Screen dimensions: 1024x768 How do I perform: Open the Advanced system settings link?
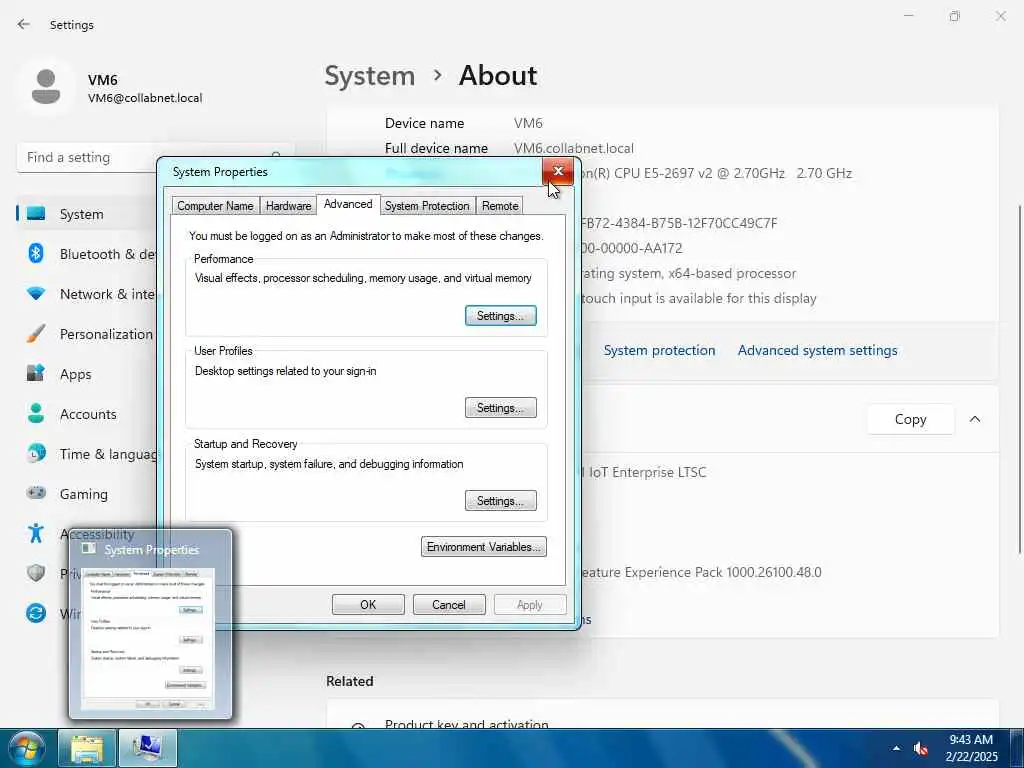(817, 350)
